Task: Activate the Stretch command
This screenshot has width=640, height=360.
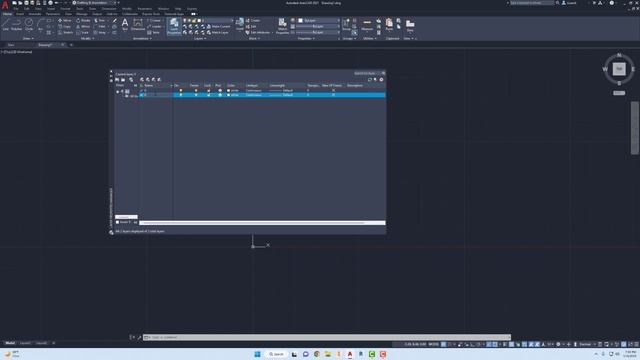Action: pos(65,33)
